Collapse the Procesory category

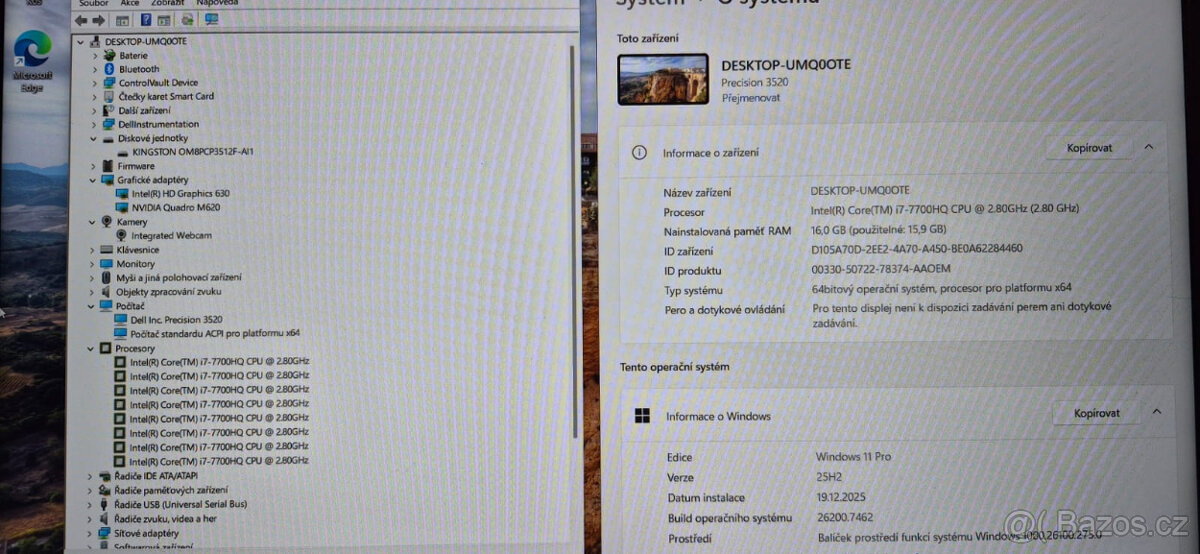(92, 348)
